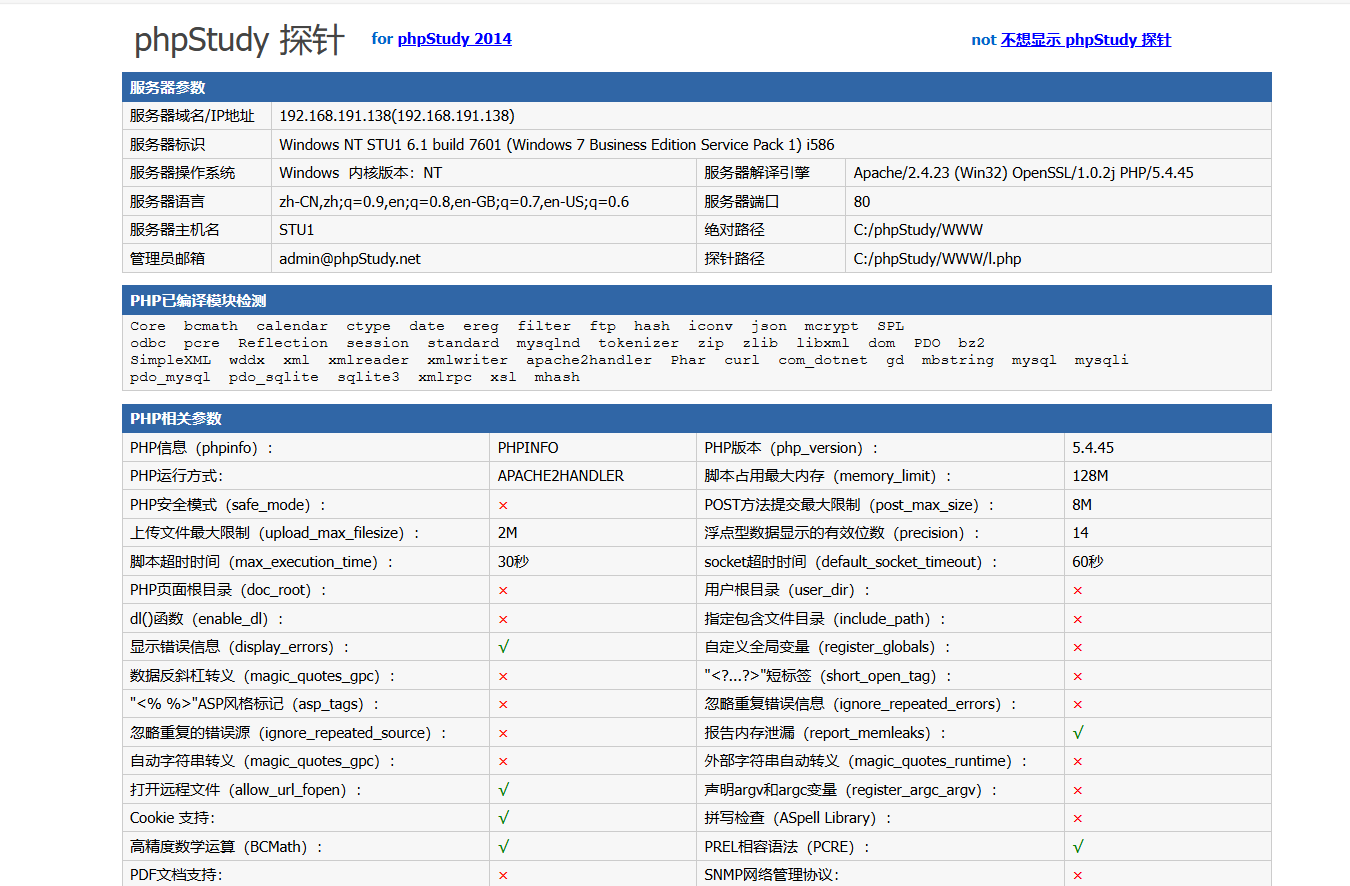Click the × mark for ASpell Library
The image size is (1350, 886).
(x=1078, y=819)
